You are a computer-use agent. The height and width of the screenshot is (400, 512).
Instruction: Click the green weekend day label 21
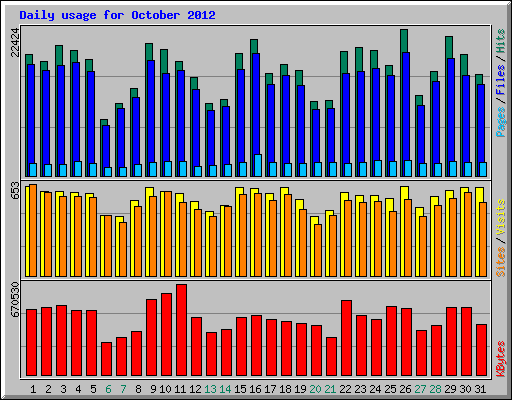click(x=330, y=389)
